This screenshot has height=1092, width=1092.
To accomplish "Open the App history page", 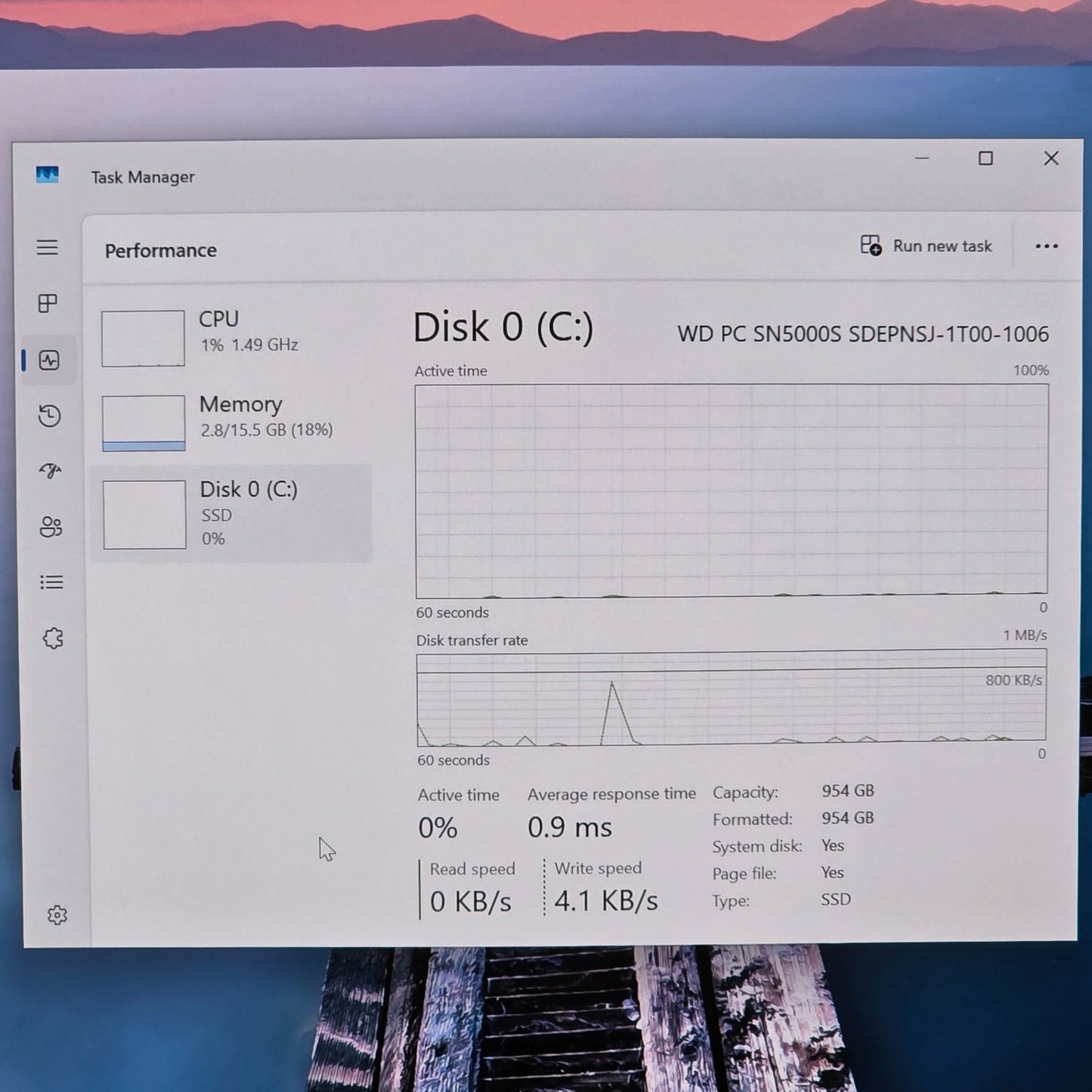I will click(50, 416).
